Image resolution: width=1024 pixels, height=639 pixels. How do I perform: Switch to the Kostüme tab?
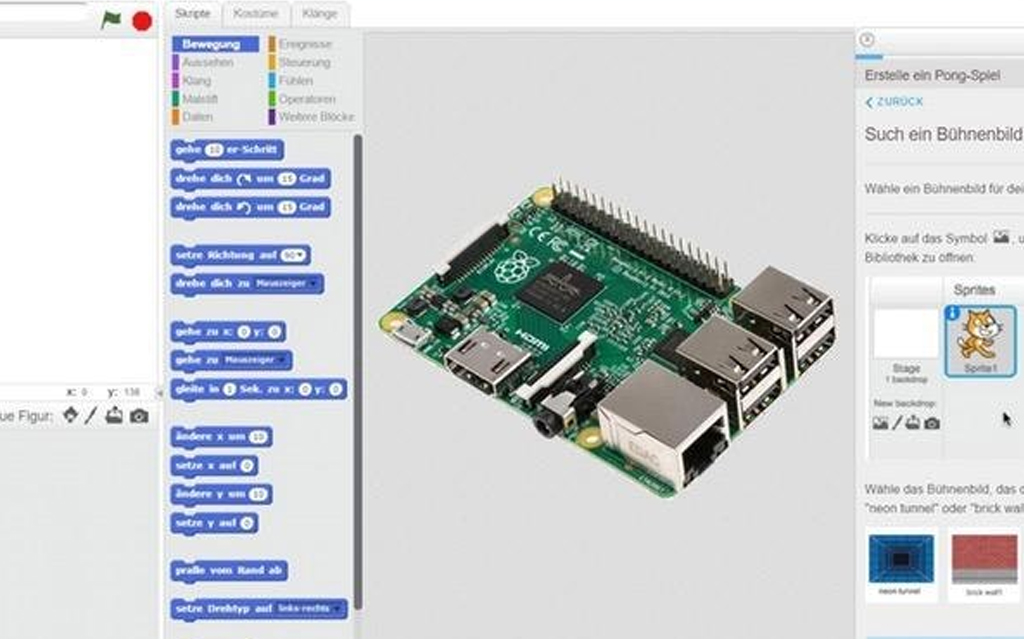[x=255, y=14]
